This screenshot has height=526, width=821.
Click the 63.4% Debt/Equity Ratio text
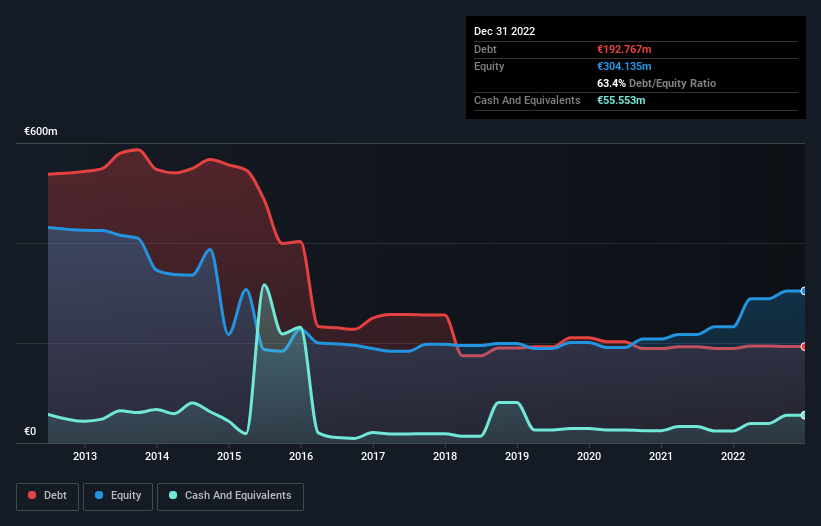(656, 83)
